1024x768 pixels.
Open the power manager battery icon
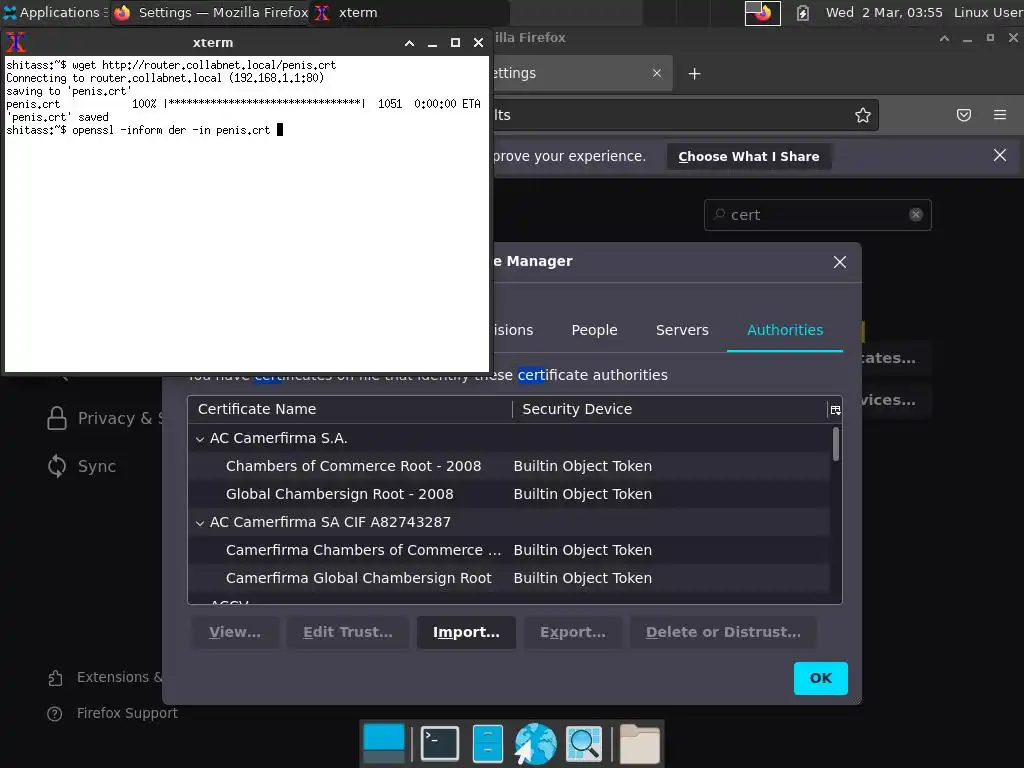pos(803,12)
